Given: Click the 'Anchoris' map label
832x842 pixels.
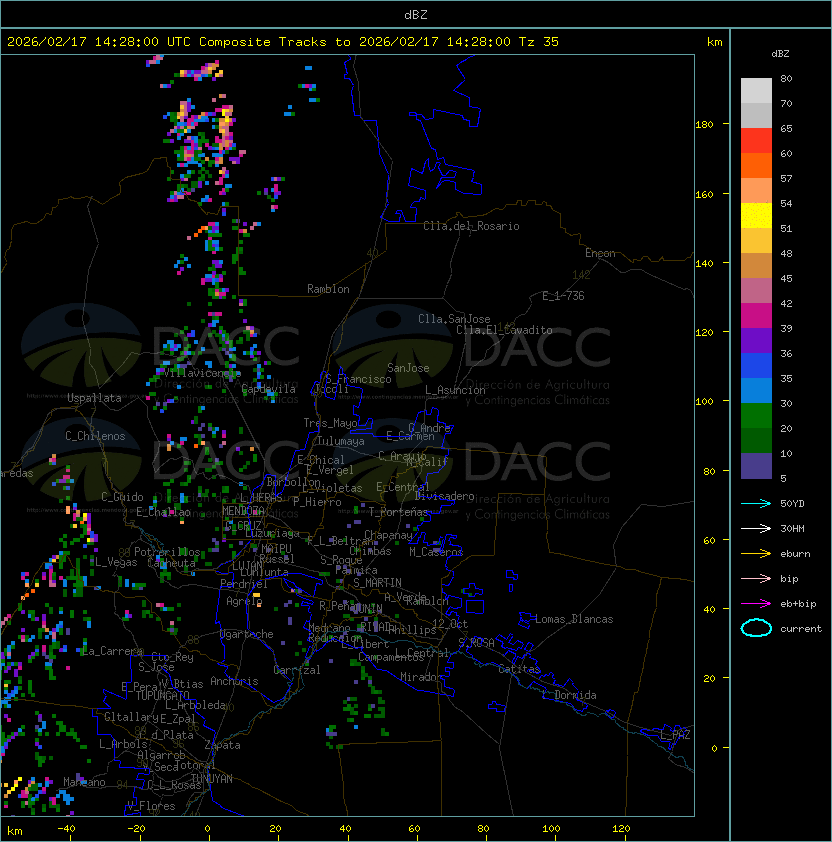Looking at the screenshot, I should (234, 681).
